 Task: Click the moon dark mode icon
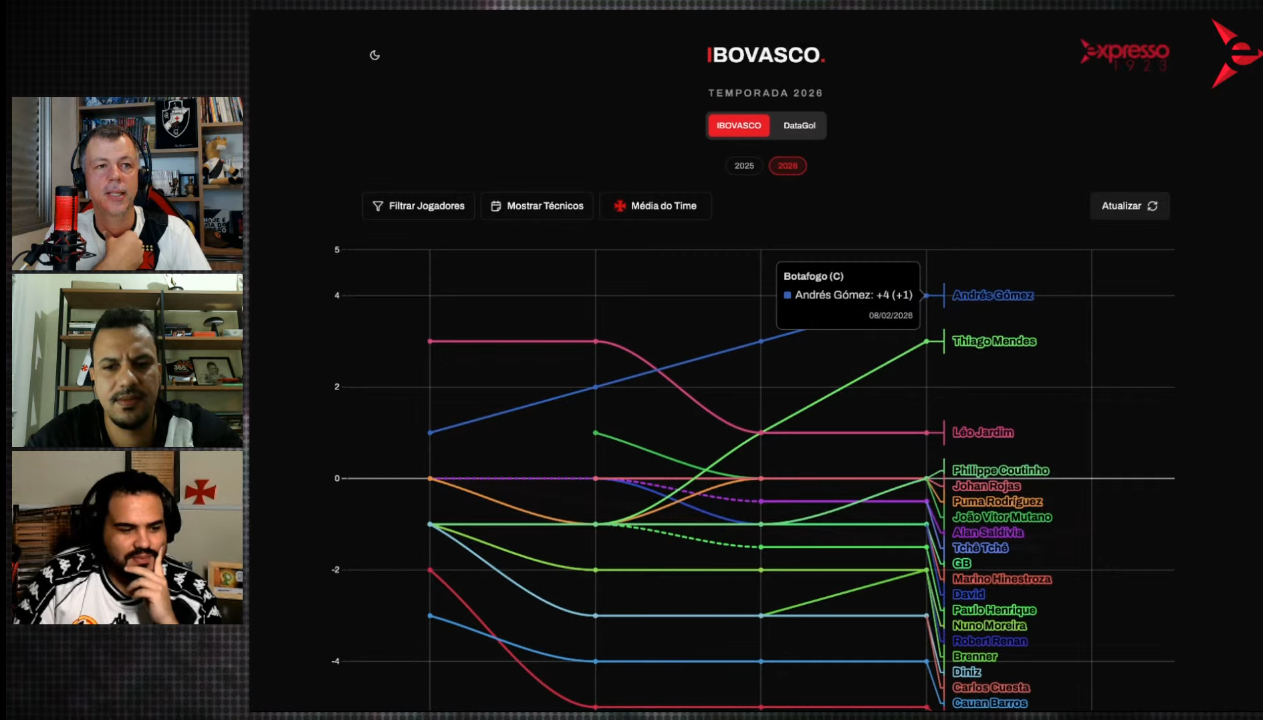[375, 55]
